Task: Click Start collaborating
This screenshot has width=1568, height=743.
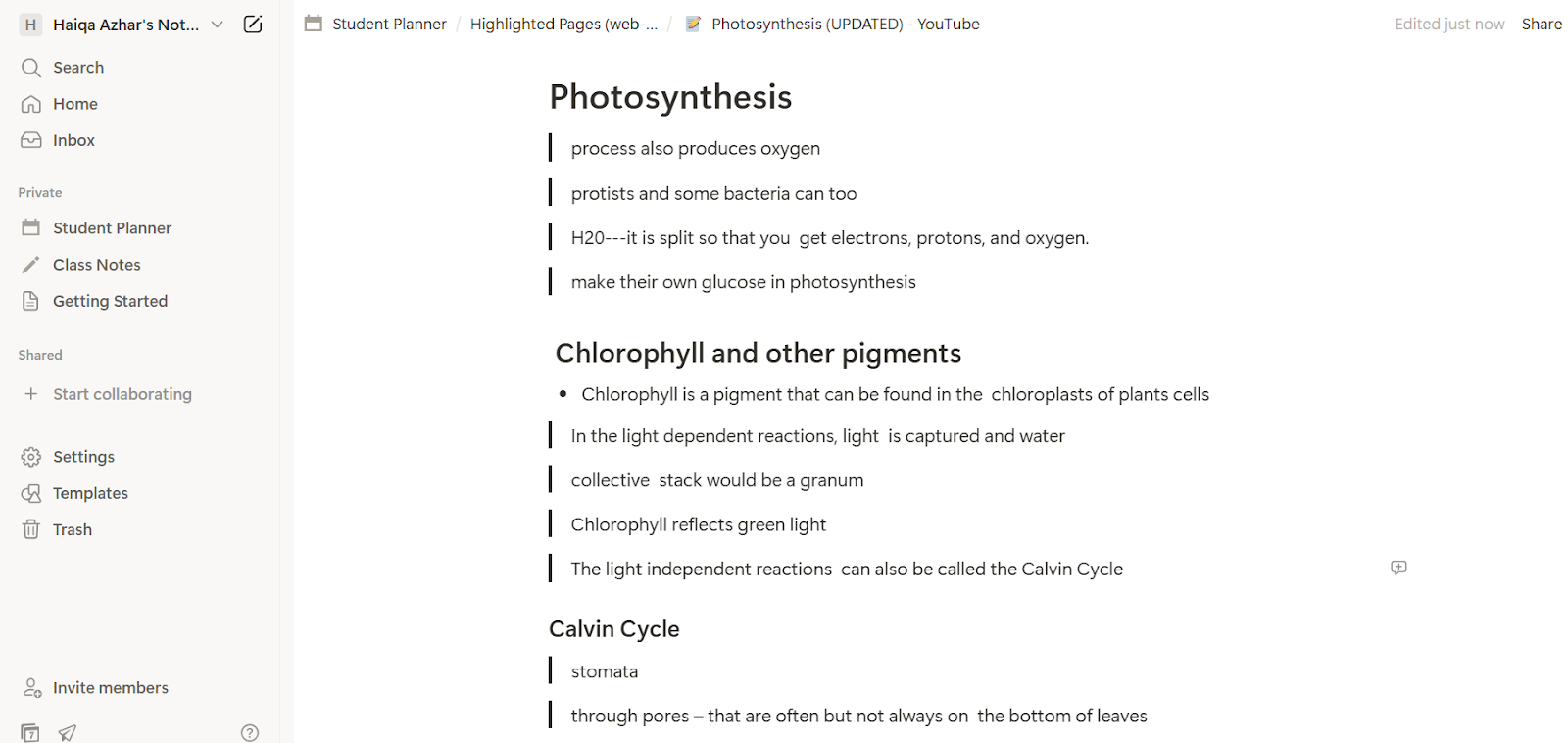Action: click(x=122, y=394)
